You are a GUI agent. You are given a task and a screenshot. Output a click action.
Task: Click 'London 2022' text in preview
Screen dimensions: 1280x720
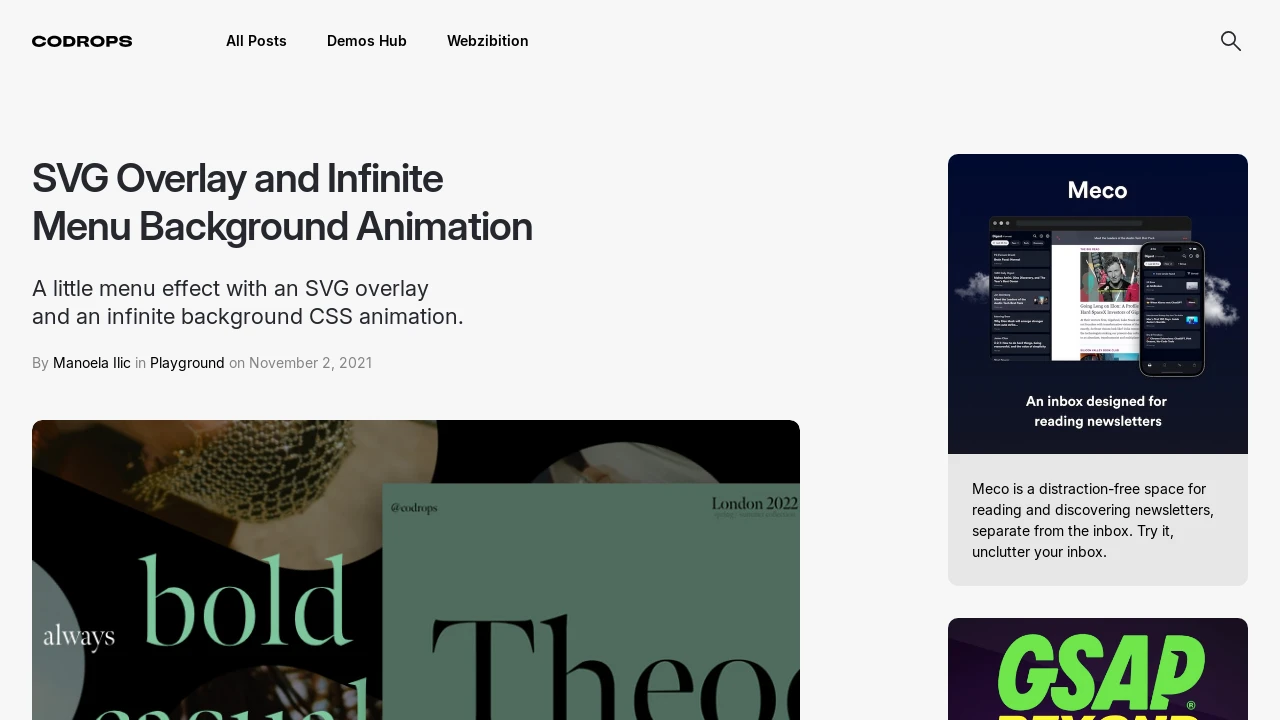(x=755, y=504)
